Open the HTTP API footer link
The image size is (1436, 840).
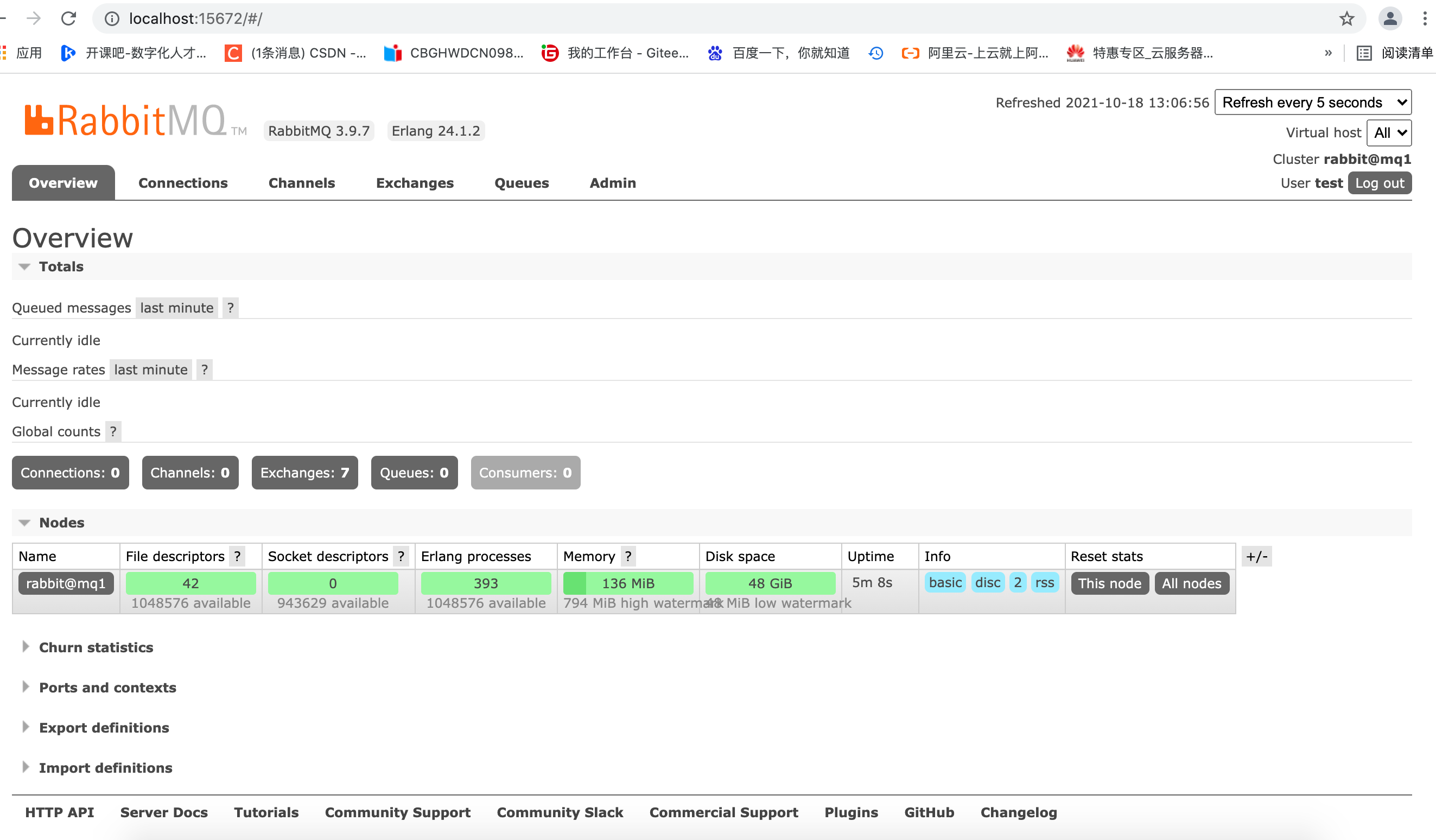[59, 813]
